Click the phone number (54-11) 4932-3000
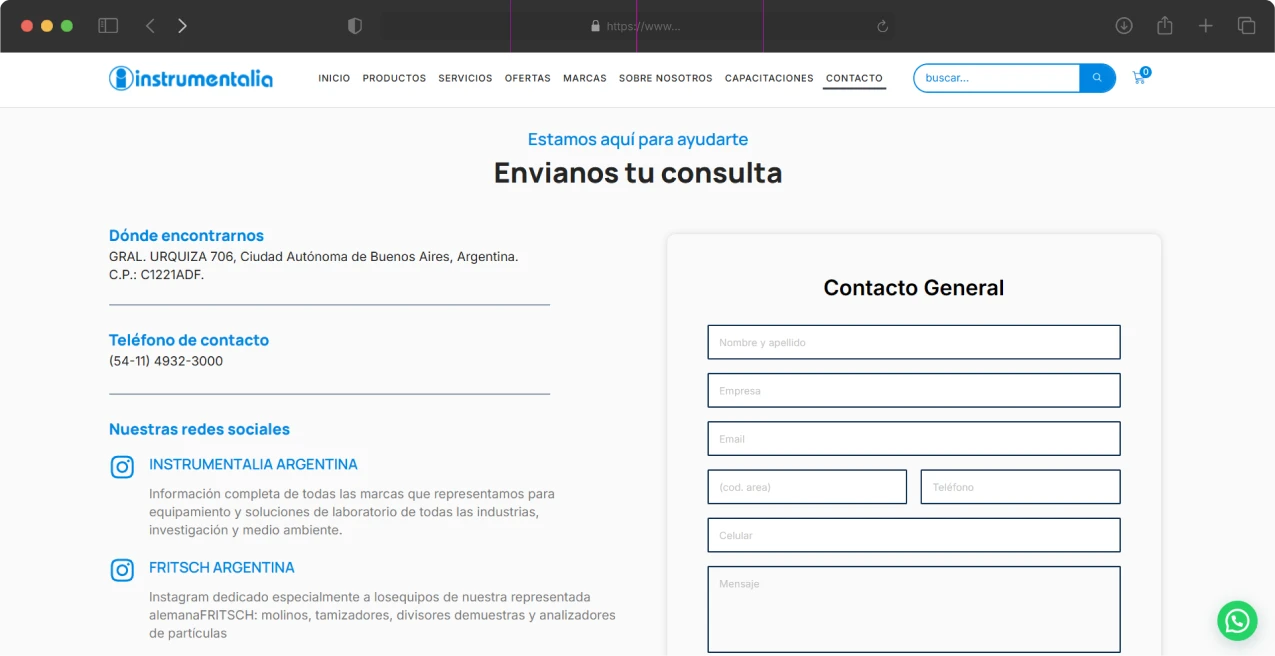Viewport: 1275px width, 656px height. (166, 361)
